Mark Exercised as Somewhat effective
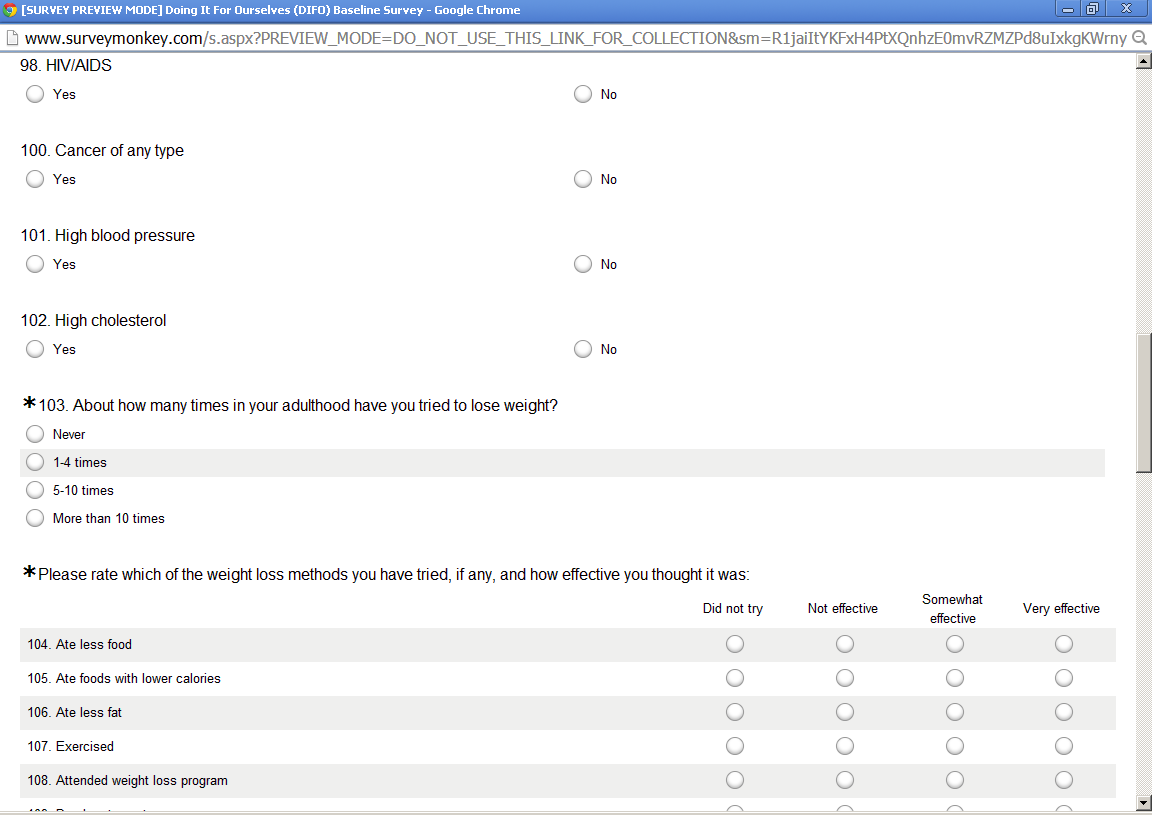The image size is (1152, 815). coord(955,746)
